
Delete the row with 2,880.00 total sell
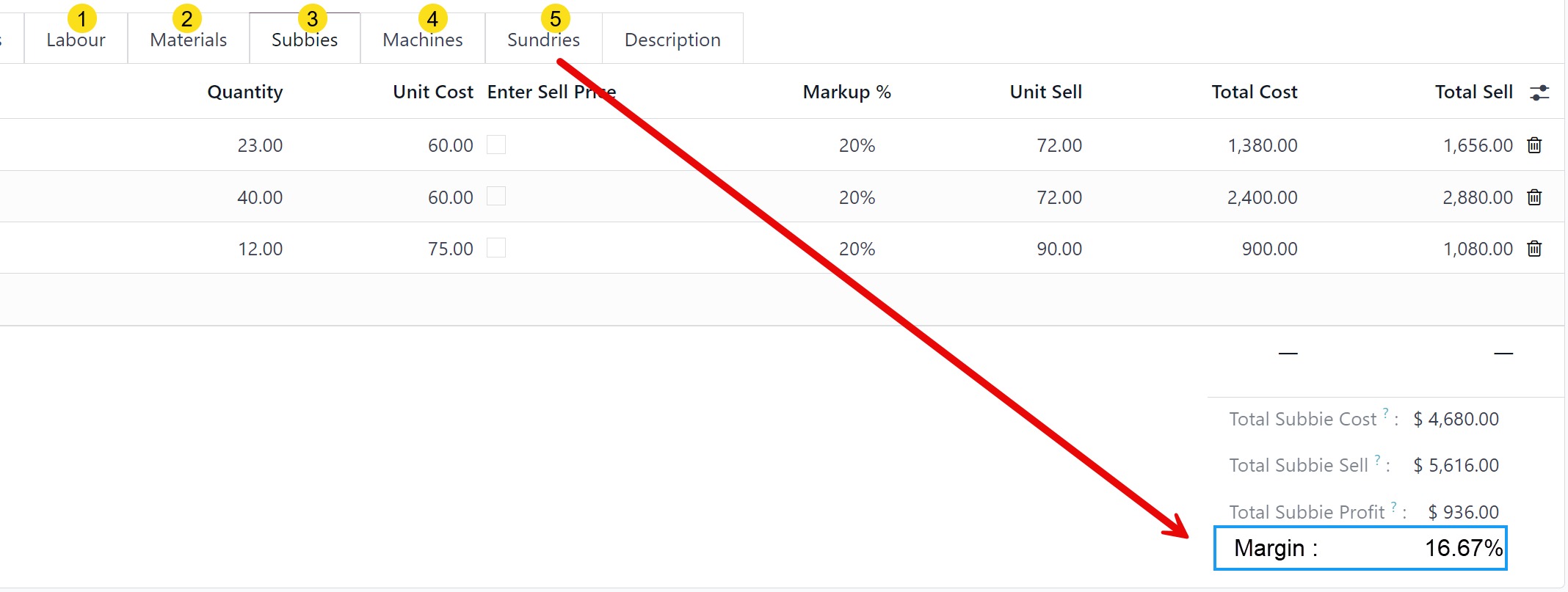pyautogui.click(x=1533, y=197)
